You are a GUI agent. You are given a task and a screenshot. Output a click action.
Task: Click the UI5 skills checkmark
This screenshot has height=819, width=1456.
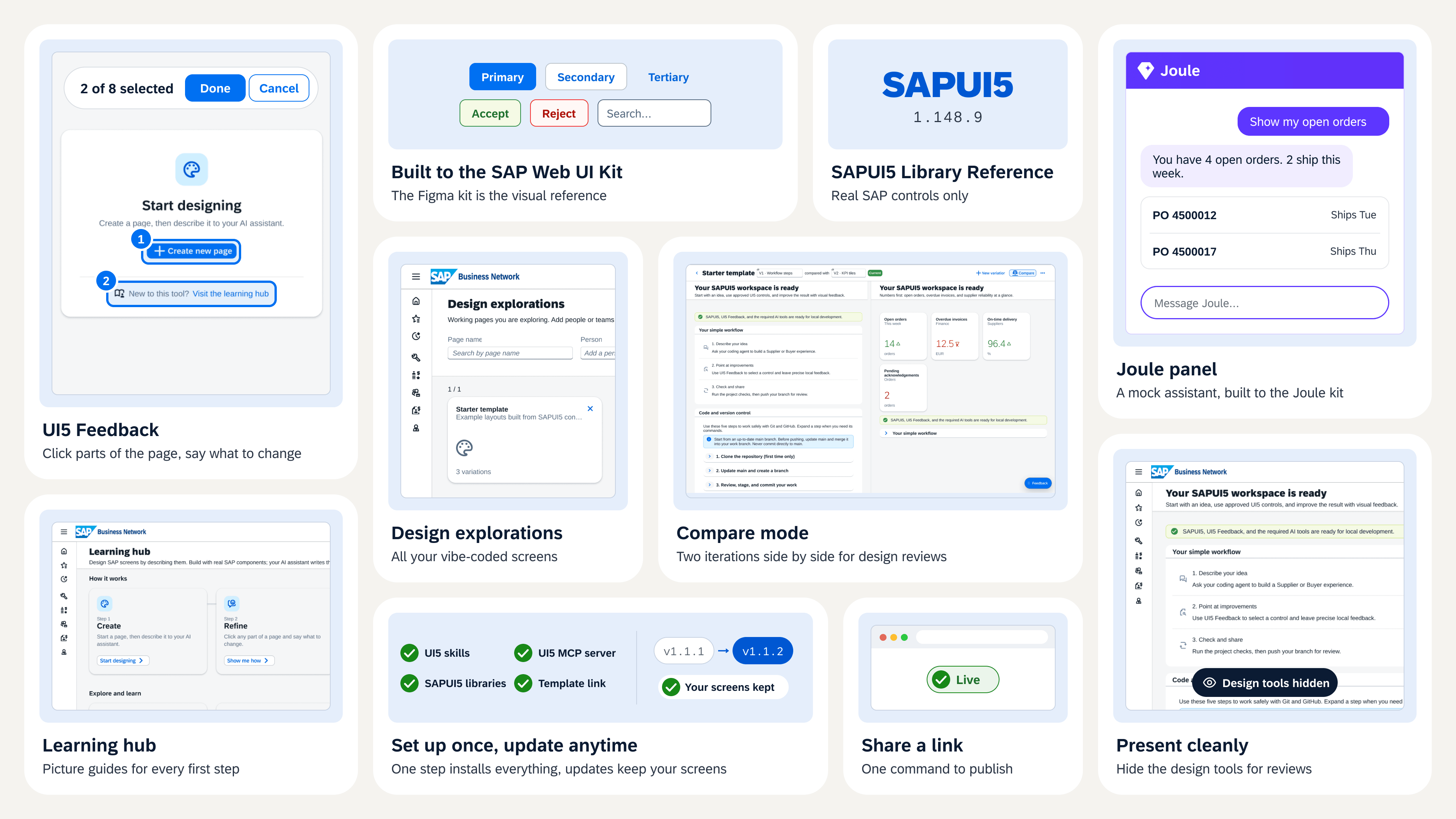tap(409, 653)
